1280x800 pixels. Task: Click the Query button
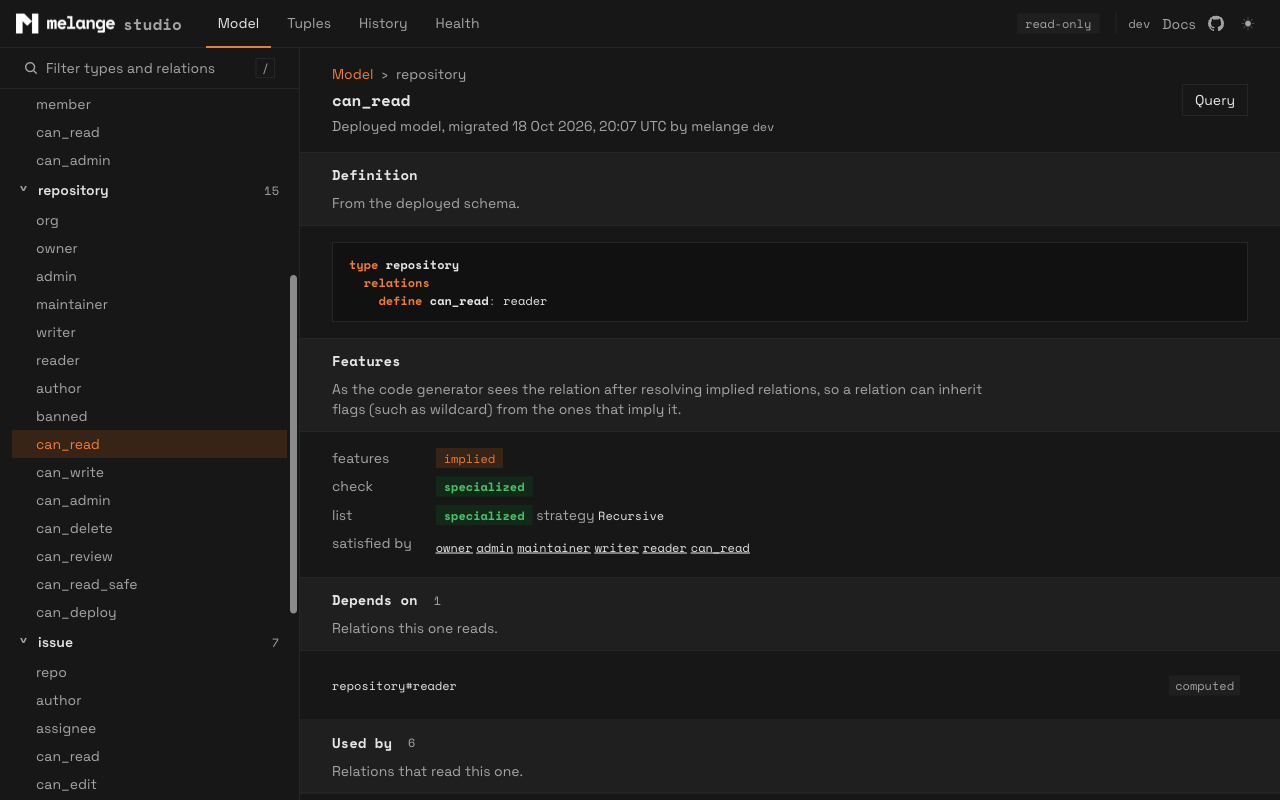[x=1215, y=100]
